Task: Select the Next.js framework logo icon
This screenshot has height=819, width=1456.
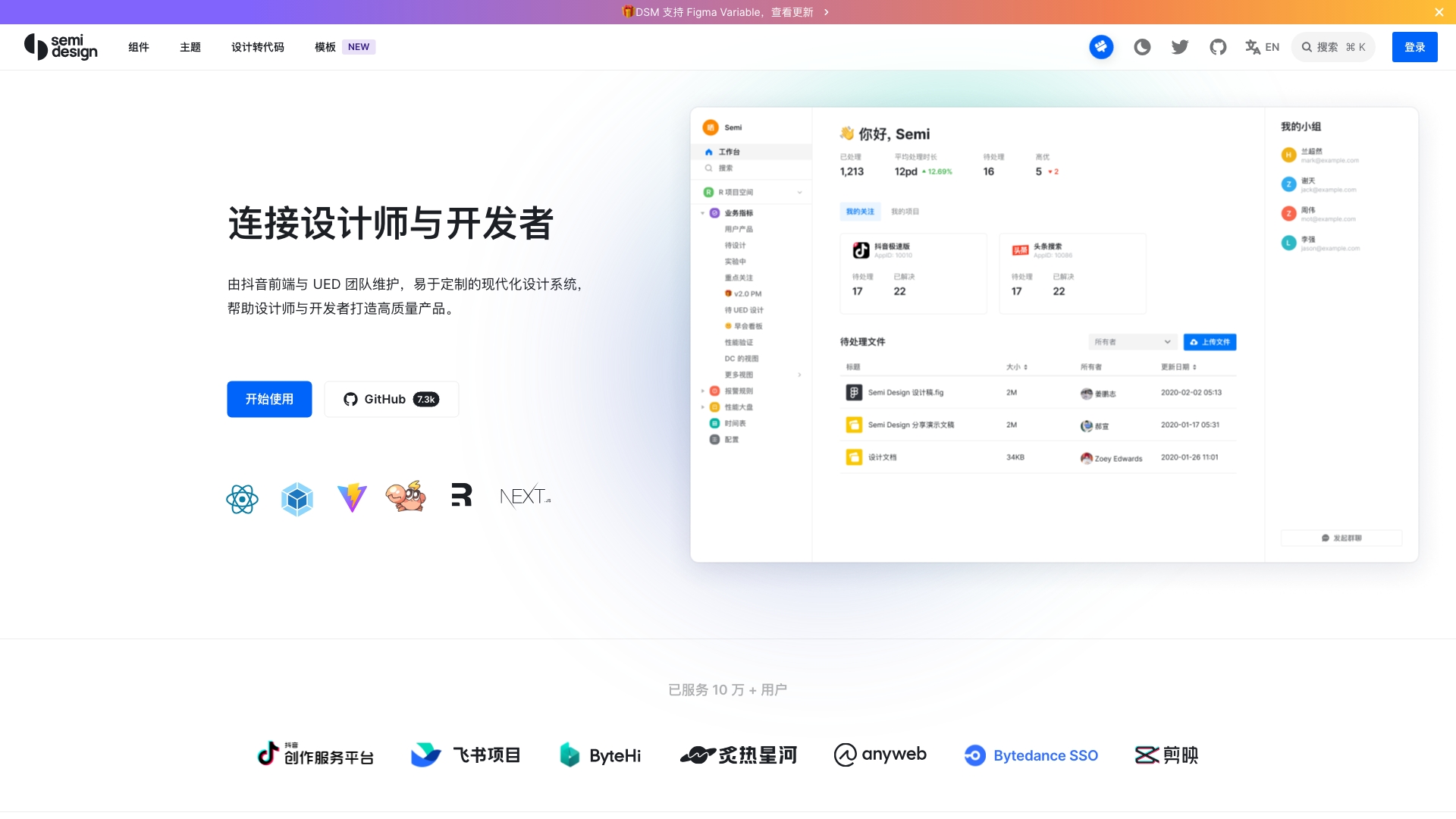Action: (524, 497)
